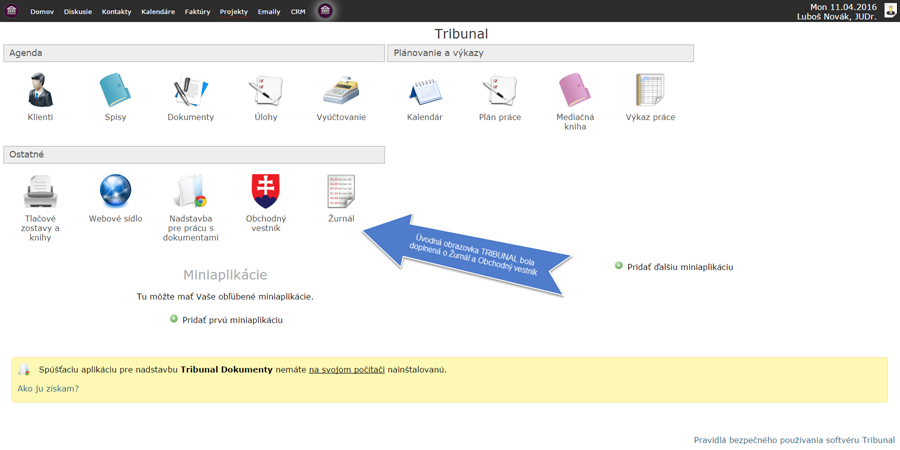Image resolution: width=900 pixels, height=450 pixels.
Task: Select Projekty in top menu
Action: pos(234,11)
